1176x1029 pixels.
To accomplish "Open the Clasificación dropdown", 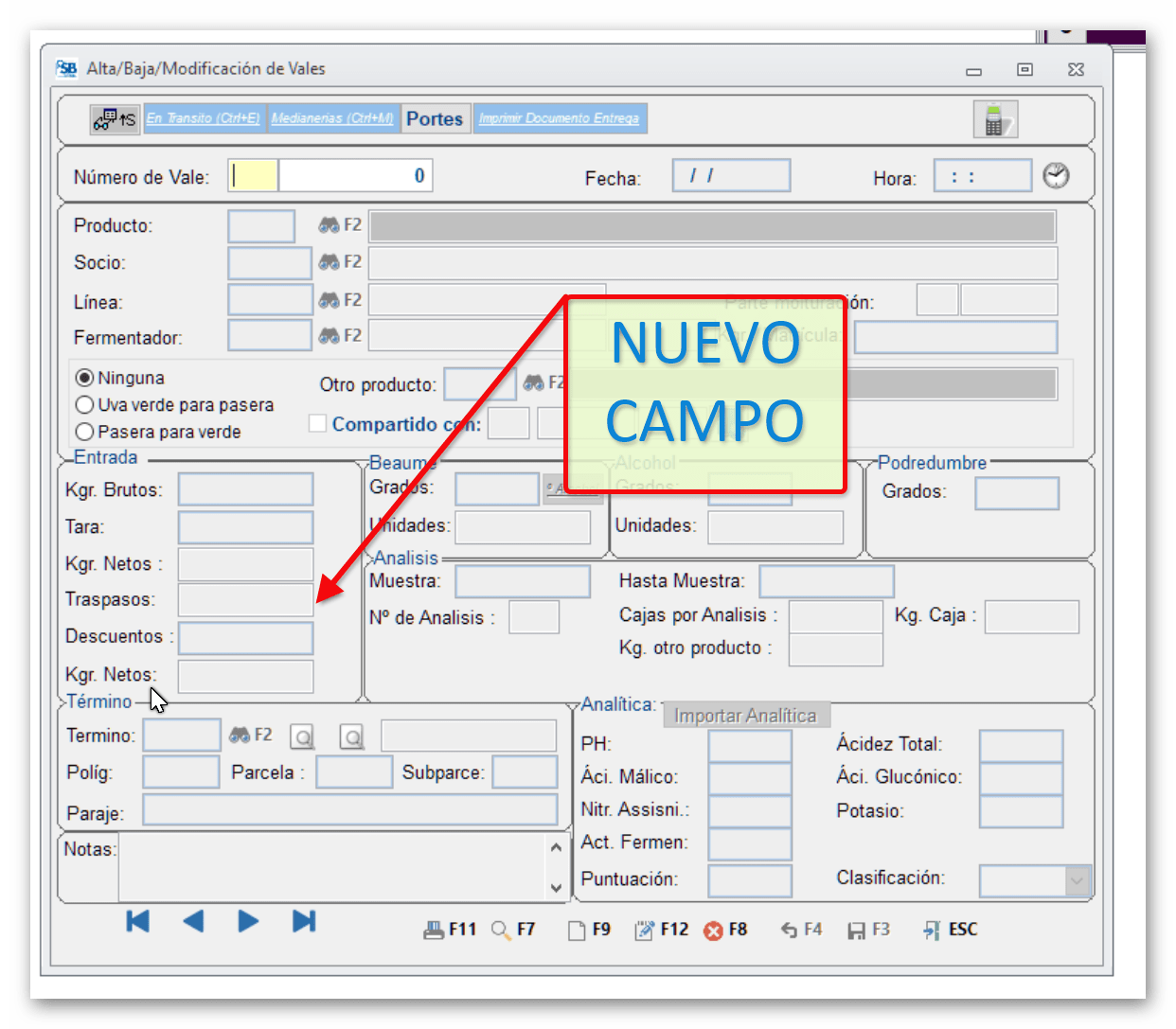I will 1076,880.
